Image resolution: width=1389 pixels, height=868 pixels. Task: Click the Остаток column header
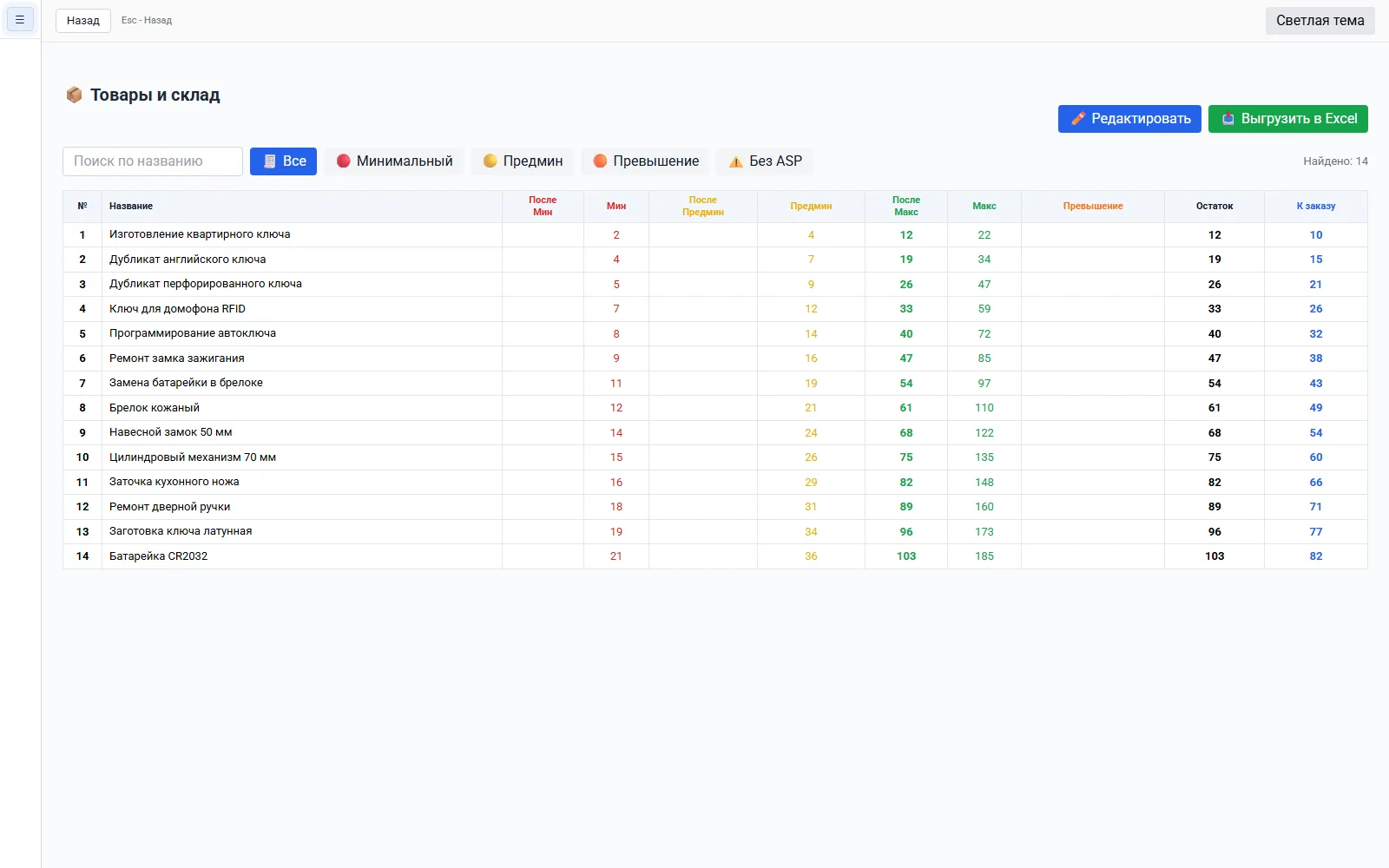[x=1215, y=207]
